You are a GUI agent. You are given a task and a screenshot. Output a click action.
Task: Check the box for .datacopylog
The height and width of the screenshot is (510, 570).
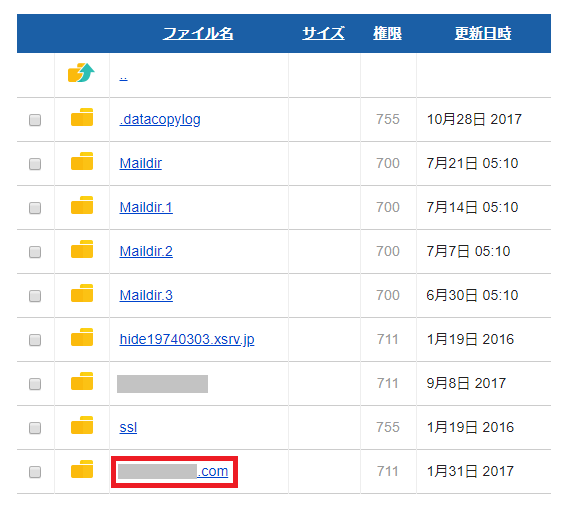(x=35, y=120)
